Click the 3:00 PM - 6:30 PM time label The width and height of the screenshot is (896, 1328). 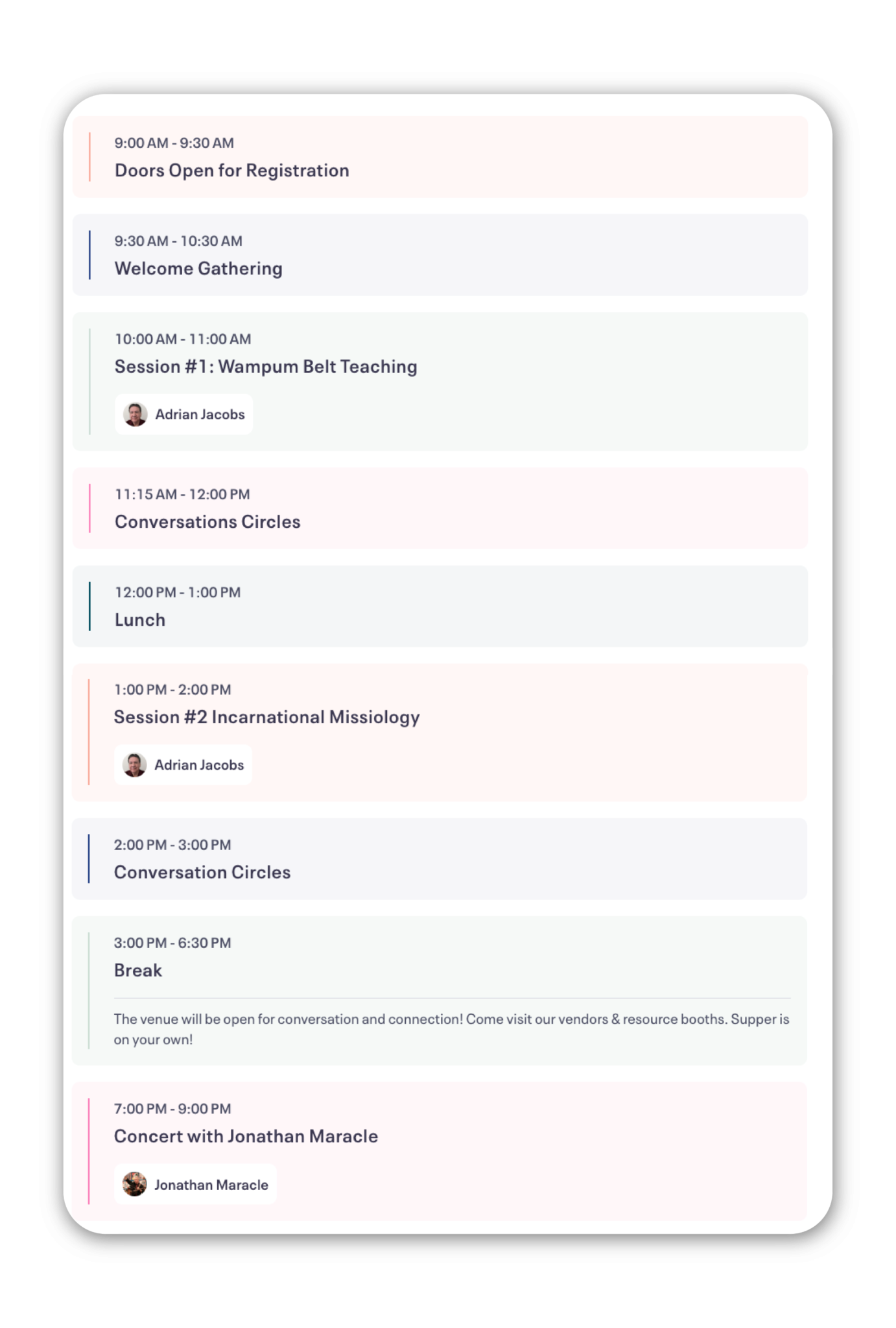point(172,943)
